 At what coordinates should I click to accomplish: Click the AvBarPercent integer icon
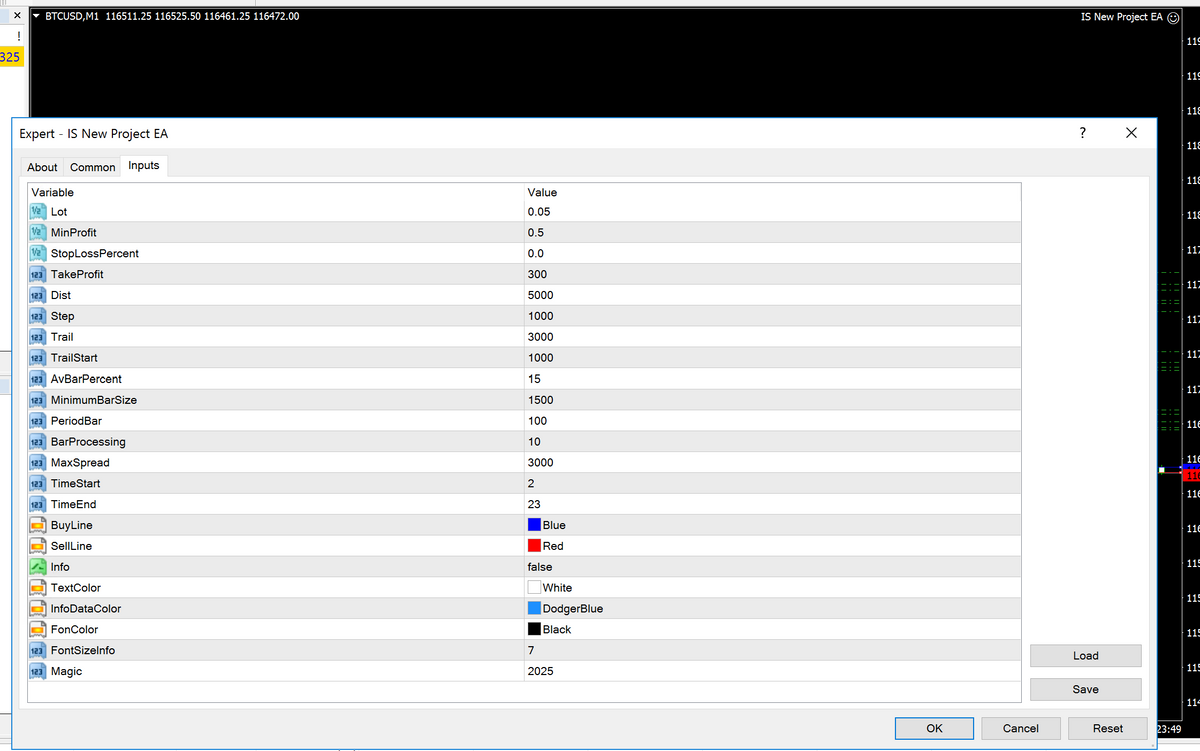[x=37, y=379]
